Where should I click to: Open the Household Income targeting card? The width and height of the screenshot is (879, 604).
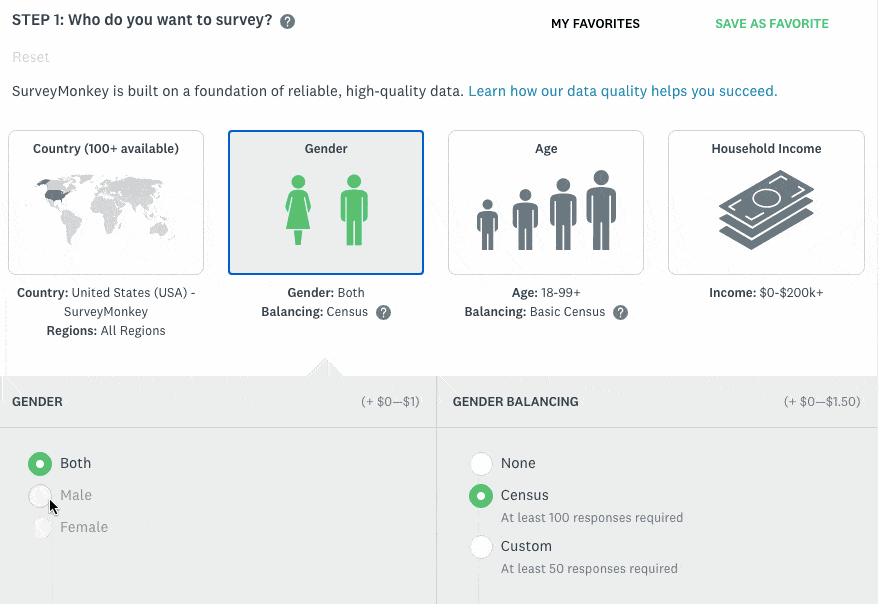pyautogui.click(x=765, y=202)
